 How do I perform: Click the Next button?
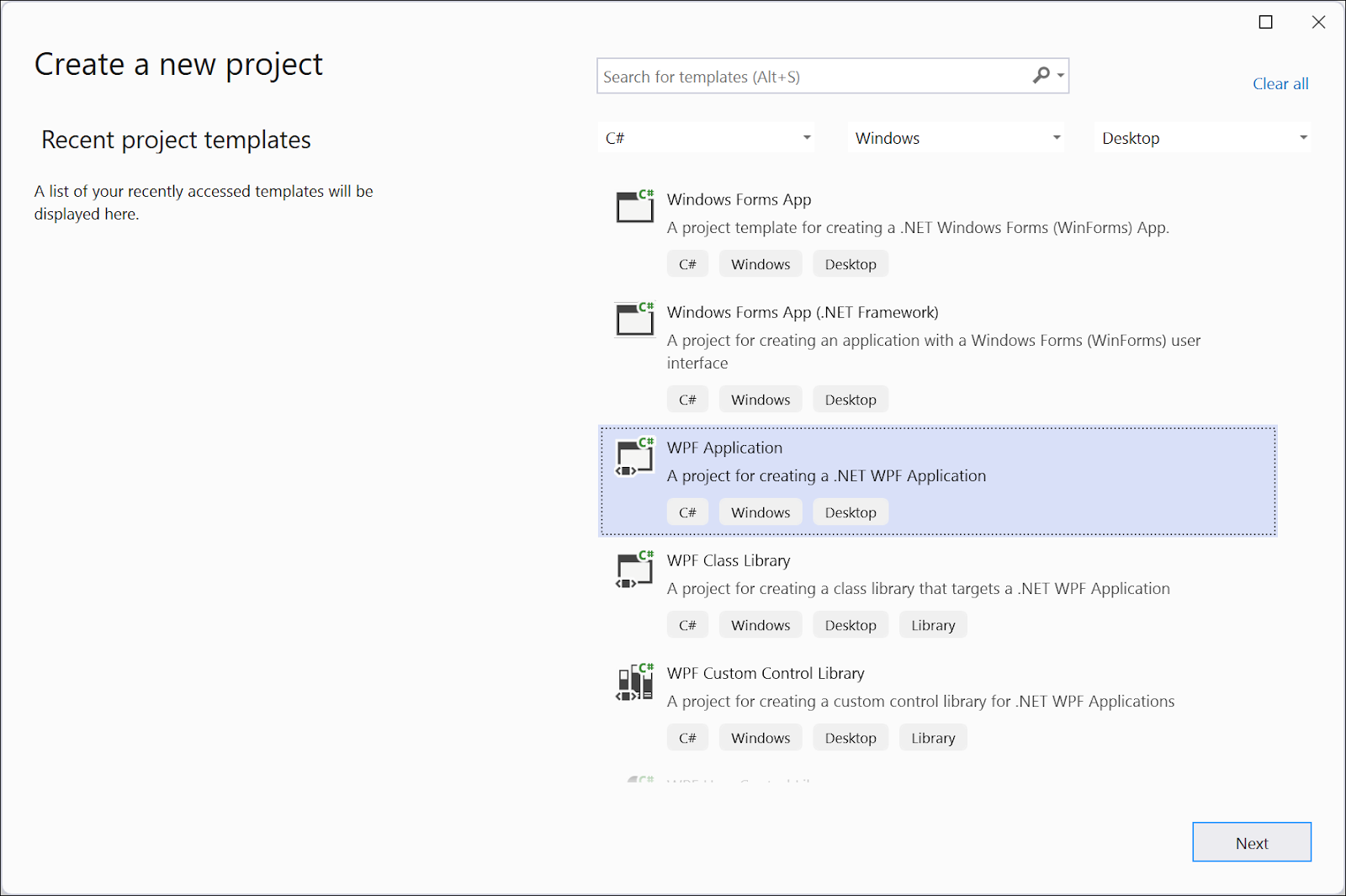1252,842
